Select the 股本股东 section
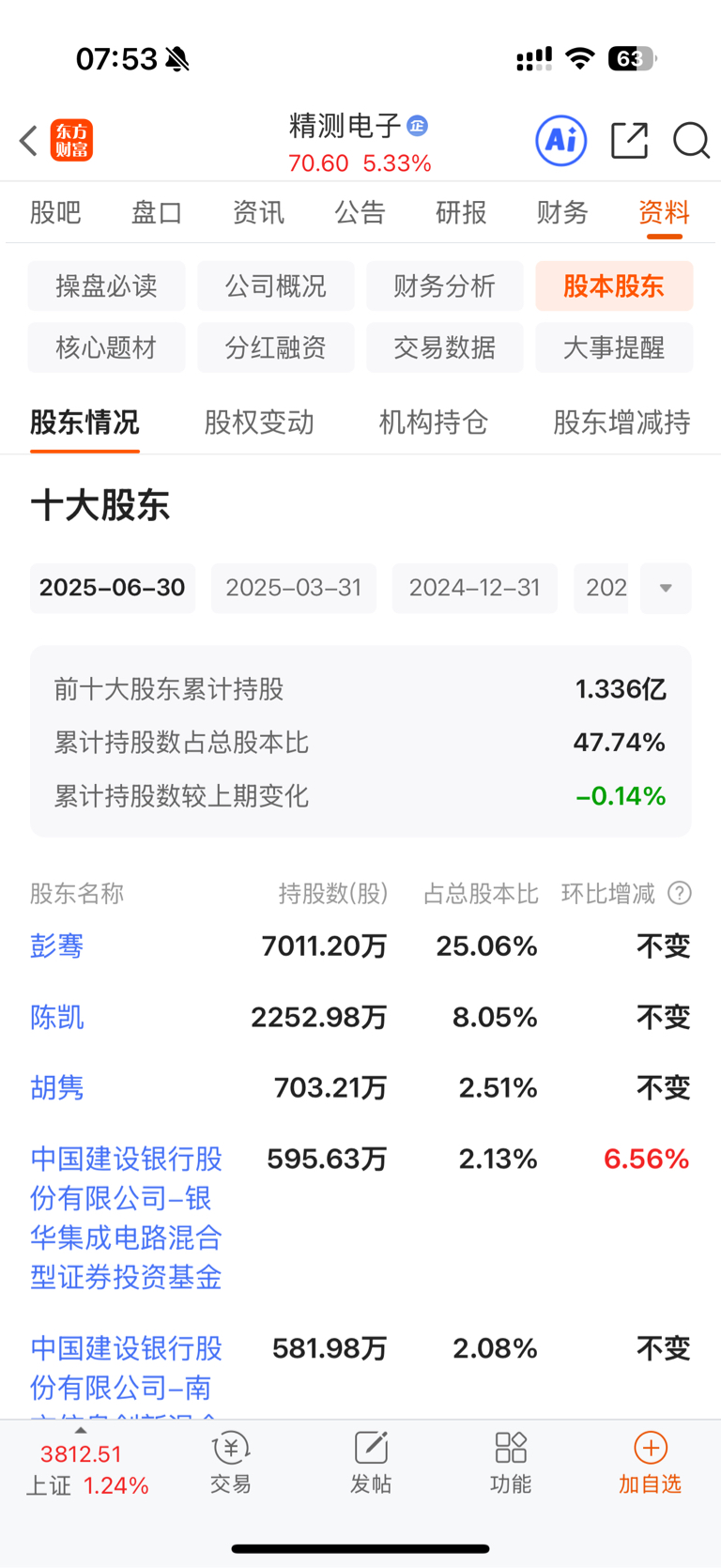Viewport: 721px width, 1568px height. coord(614,286)
